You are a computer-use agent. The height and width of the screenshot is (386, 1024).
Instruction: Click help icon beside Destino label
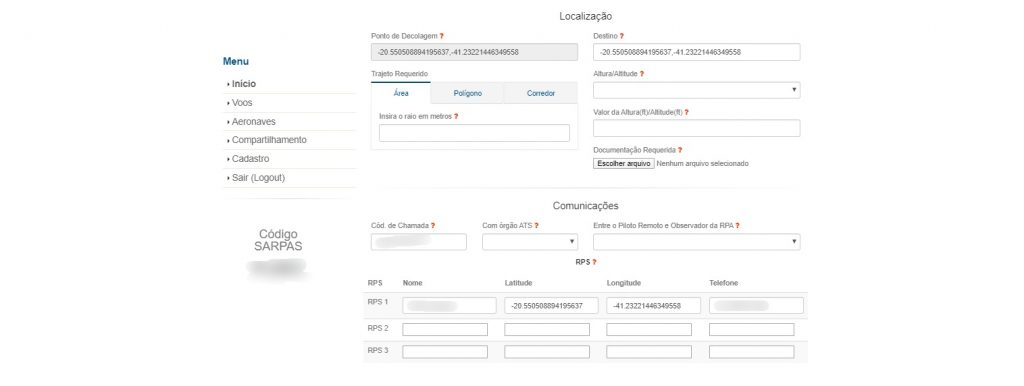622,36
